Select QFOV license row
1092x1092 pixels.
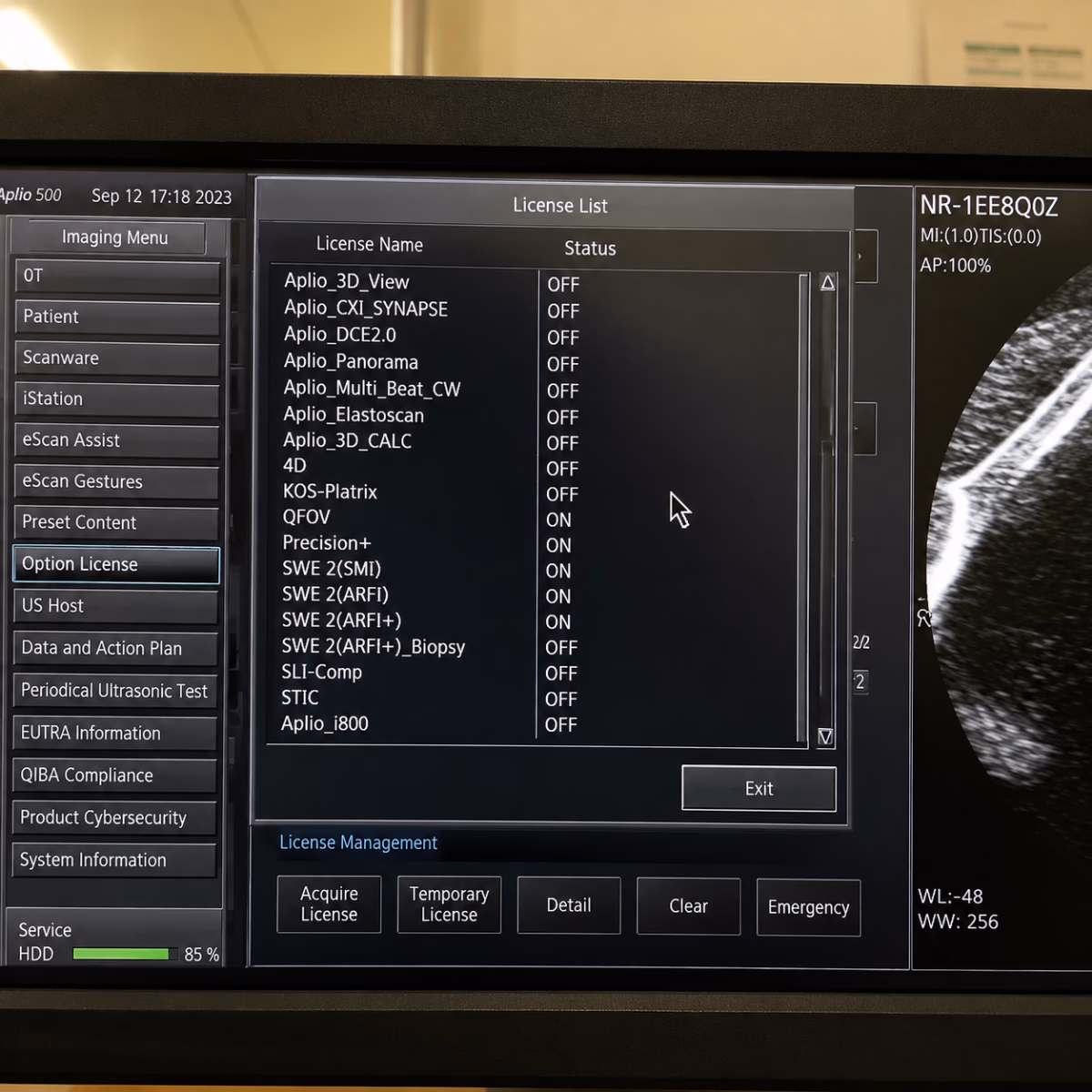coord(538,517)
